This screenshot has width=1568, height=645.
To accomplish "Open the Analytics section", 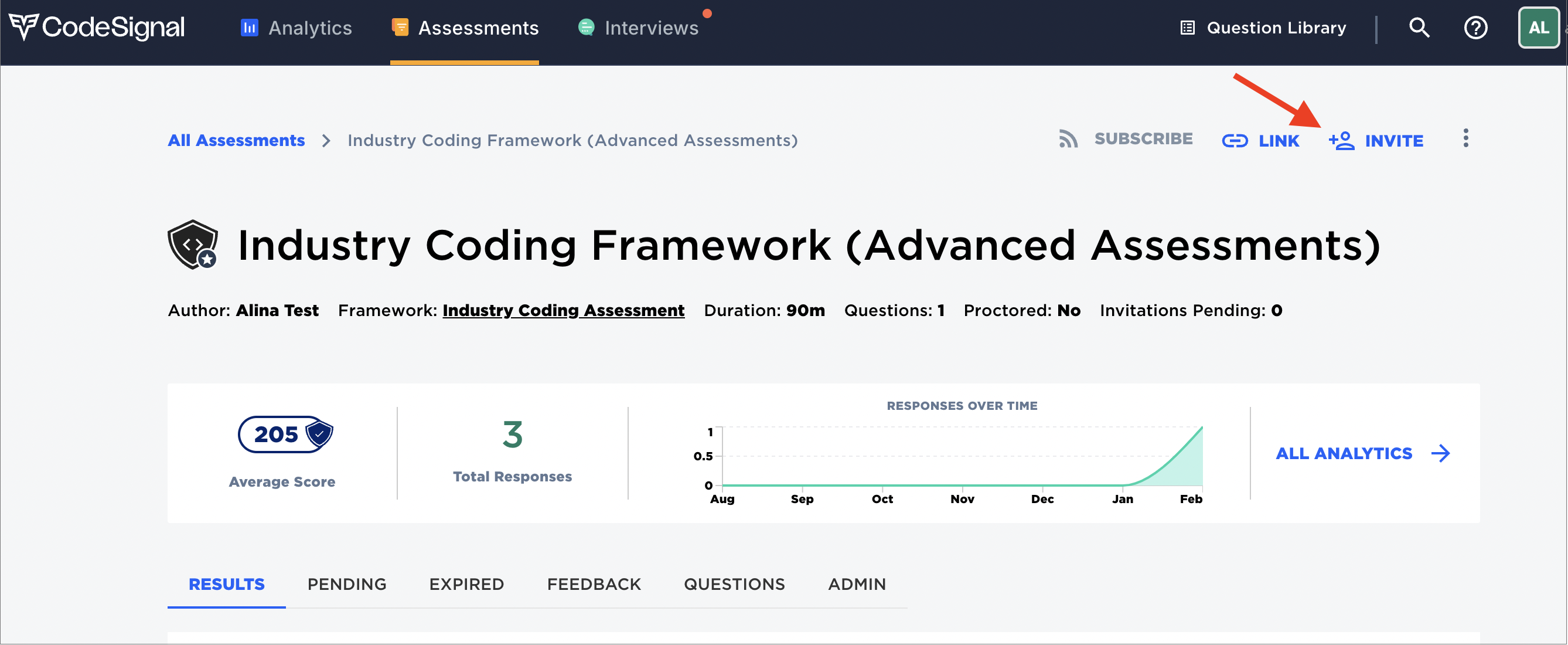I will [x=296, y=28].
